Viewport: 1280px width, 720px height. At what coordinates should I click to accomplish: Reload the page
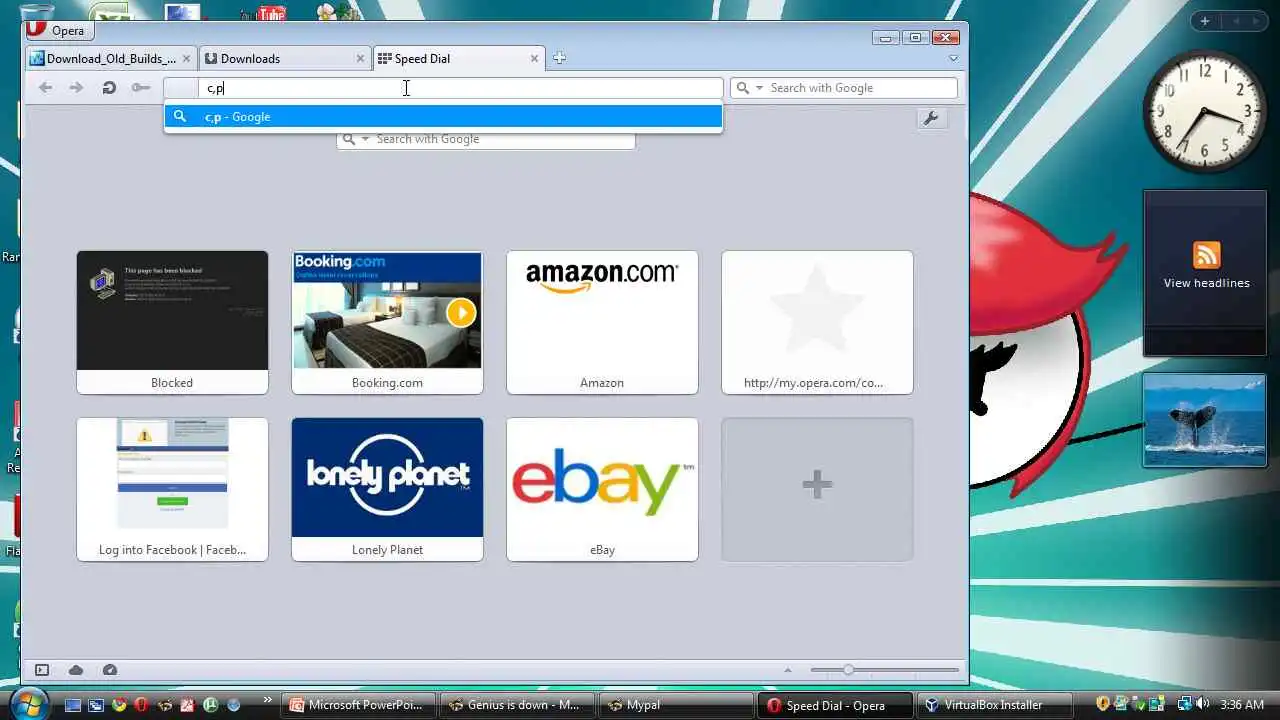coord(109,88)
